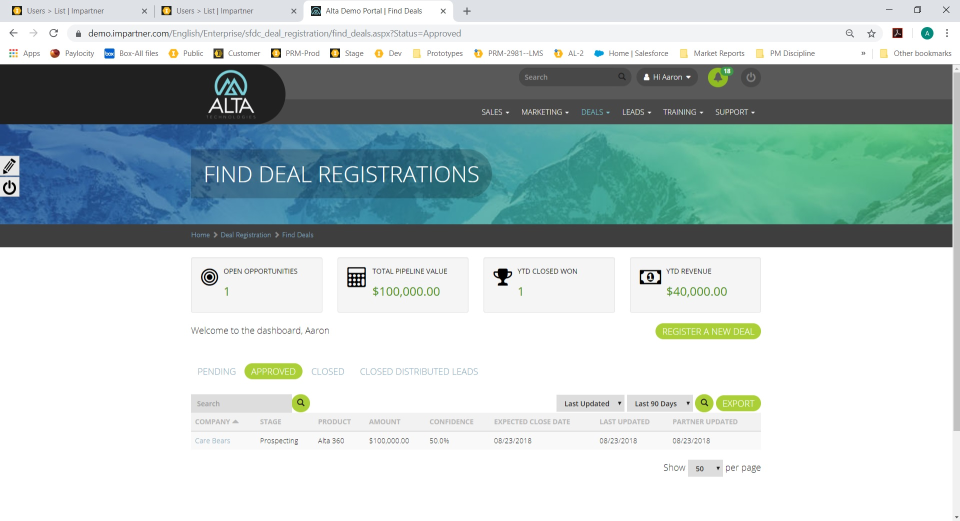Sort by COMPANY column header
960x521 pixels.
click(x=216, y=422)
